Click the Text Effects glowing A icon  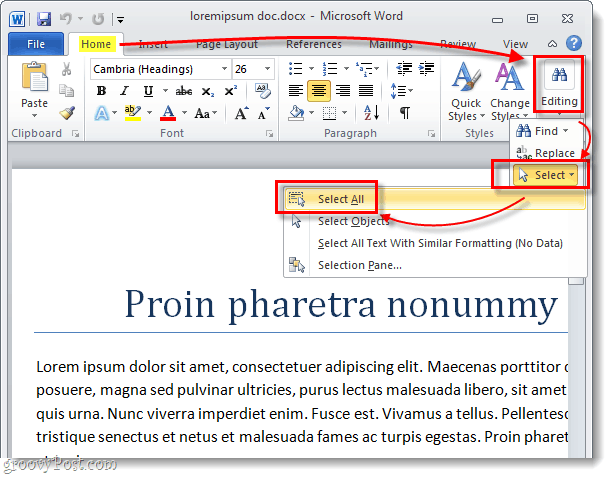102,113
